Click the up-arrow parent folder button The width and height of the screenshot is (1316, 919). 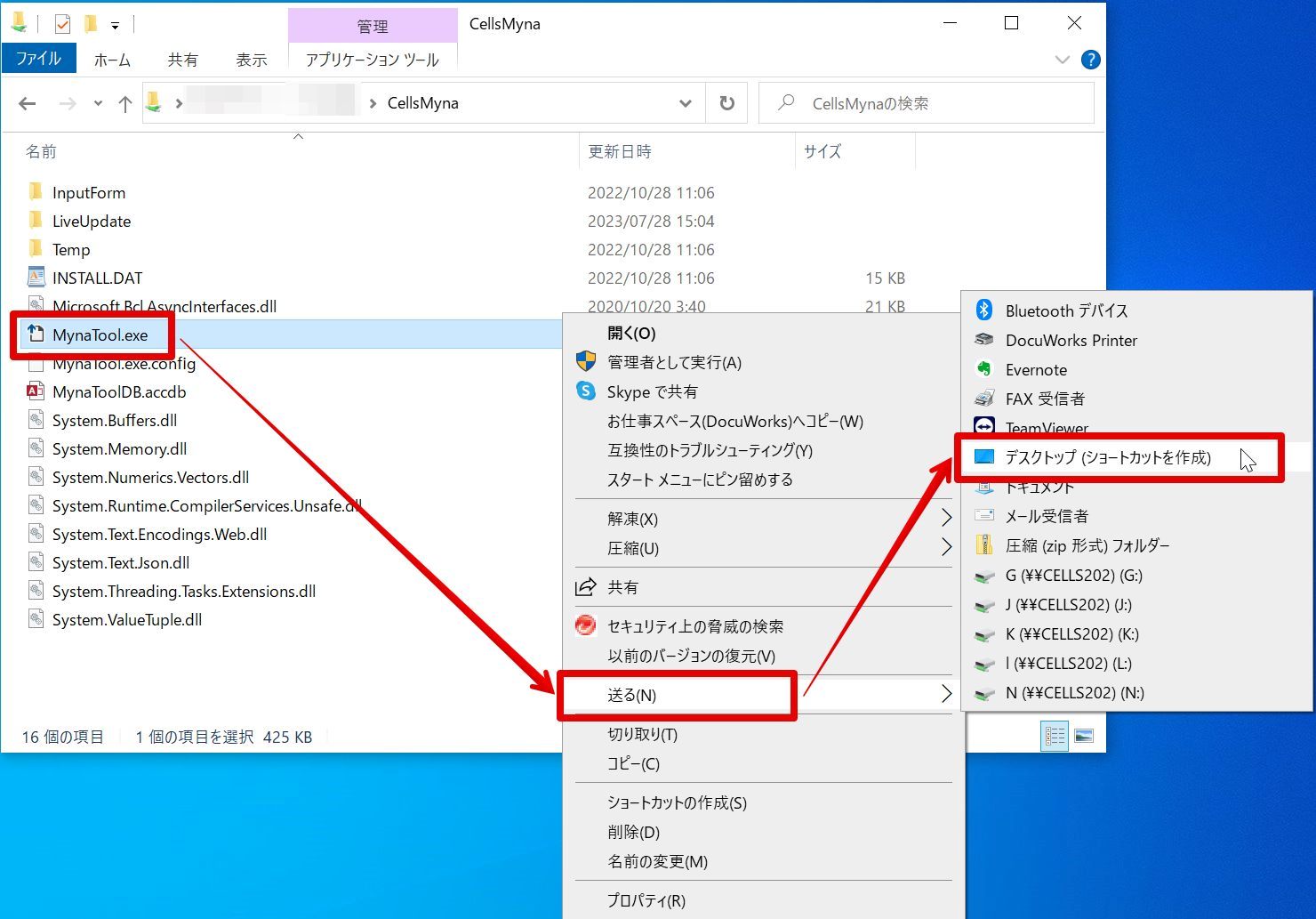point(125,103)
